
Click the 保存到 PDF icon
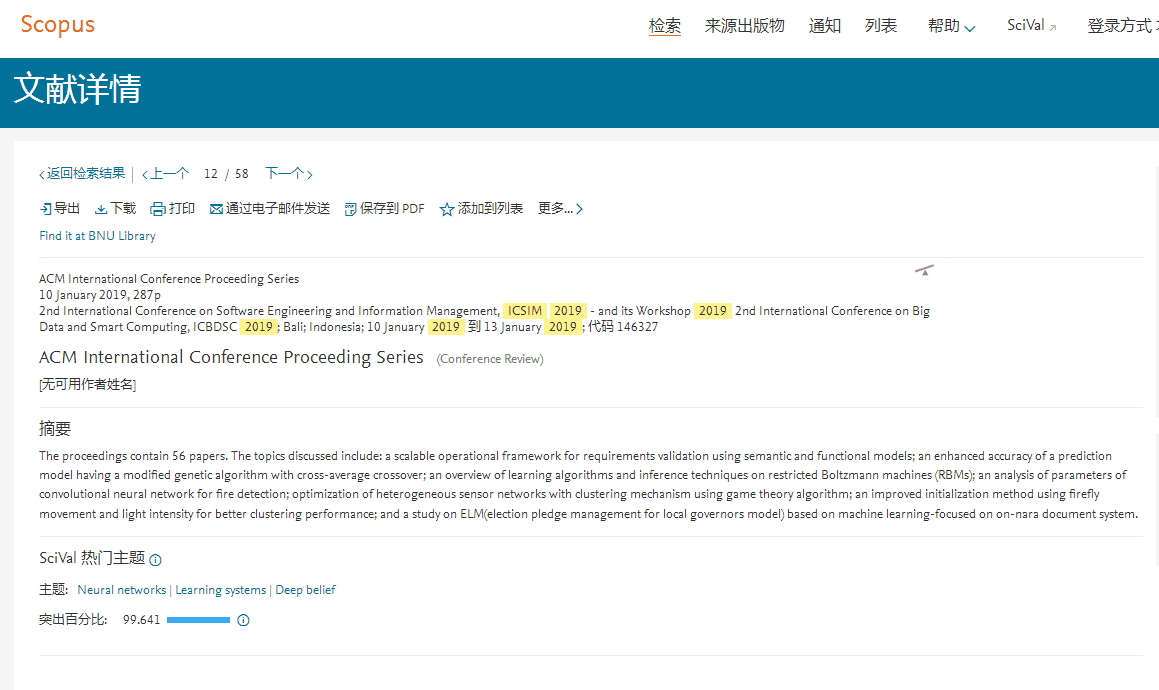(350, 209)
